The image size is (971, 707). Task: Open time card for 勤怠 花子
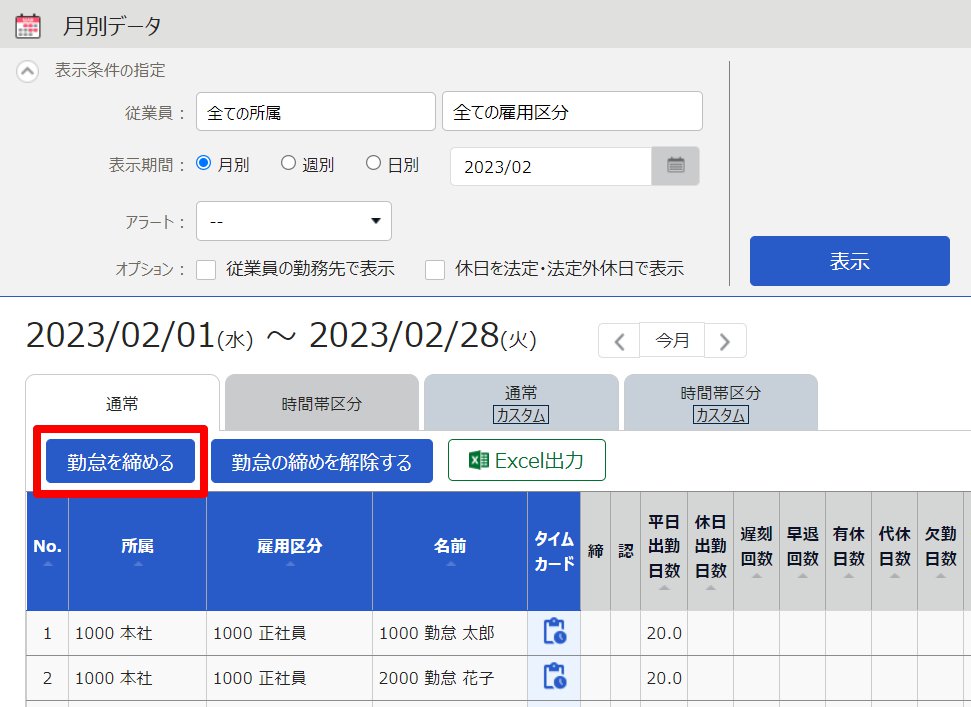(x=554, y=677)
